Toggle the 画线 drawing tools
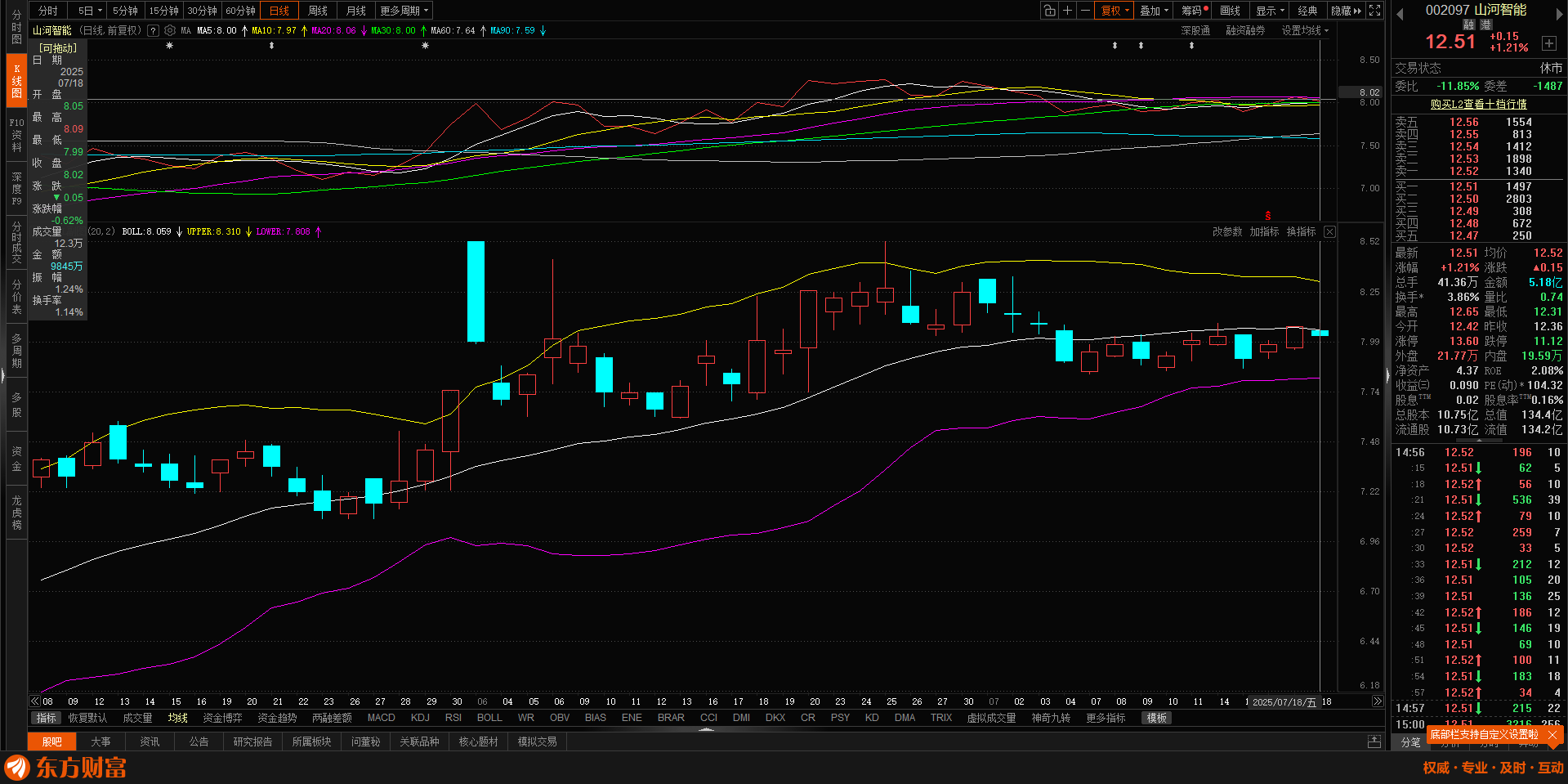Screen dimensions: 1568x784 [x=1231, y=11]
